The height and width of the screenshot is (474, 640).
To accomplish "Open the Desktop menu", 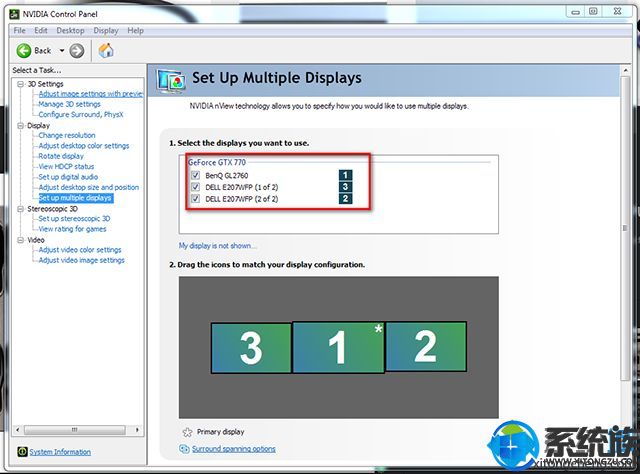I will [70, 31].
